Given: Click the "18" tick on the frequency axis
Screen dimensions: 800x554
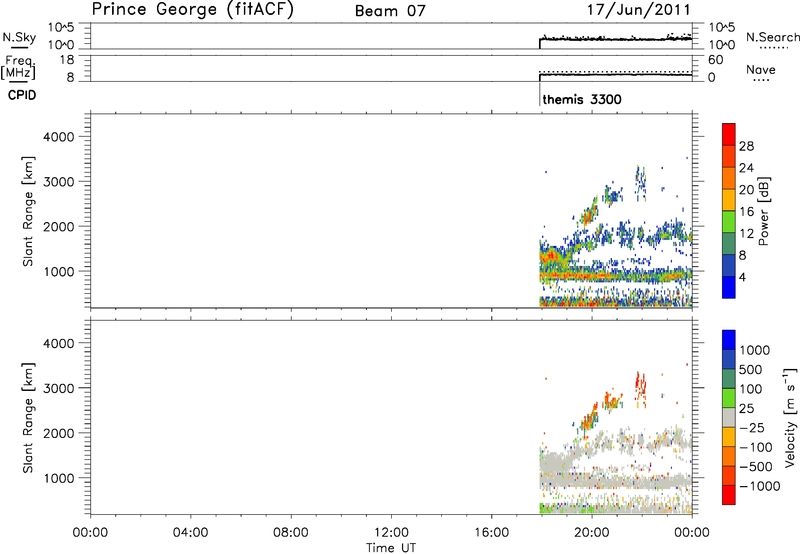Looking at the screenshot, I should coord(67,60).
